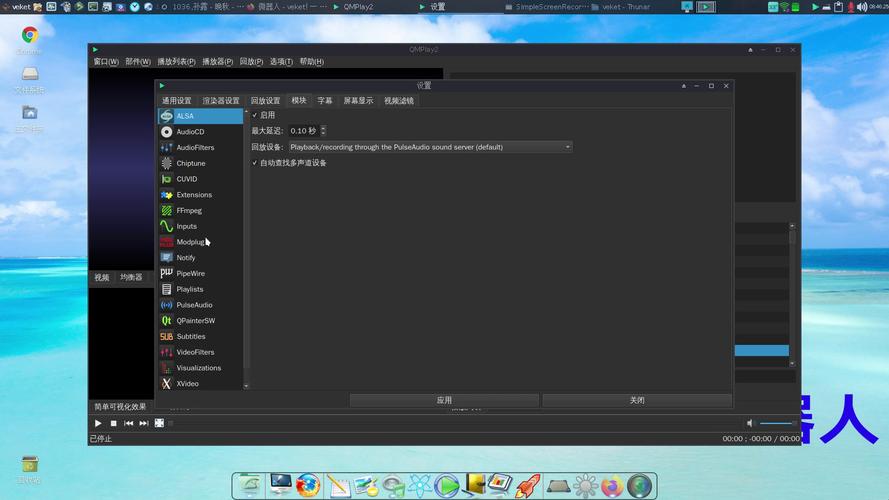Adjust the volume slider in QMPlay2
The height and width of the screenshot is (500, 889).
[x=778, y=423]
